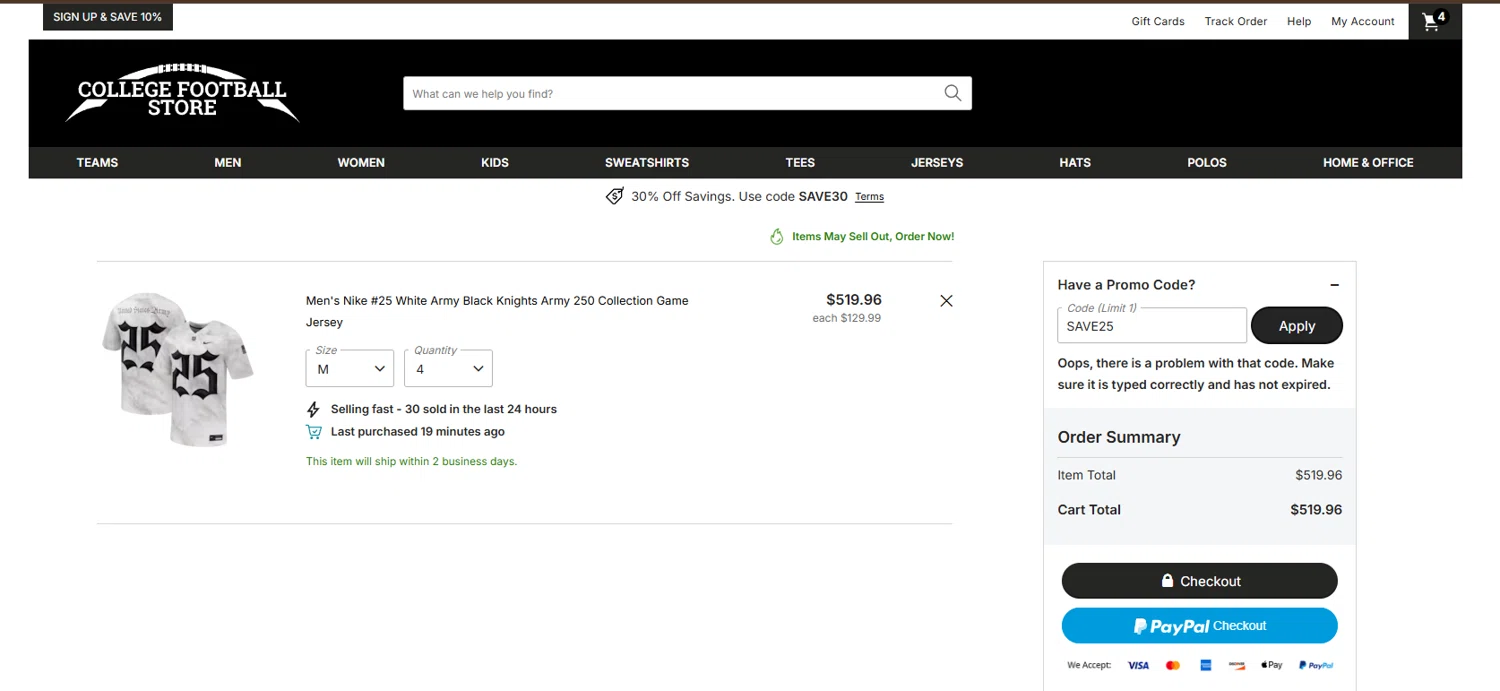Click the Mastercard payment icon
The width and height of the screenshot is (1500, 691).
(x=1173, y=665)
